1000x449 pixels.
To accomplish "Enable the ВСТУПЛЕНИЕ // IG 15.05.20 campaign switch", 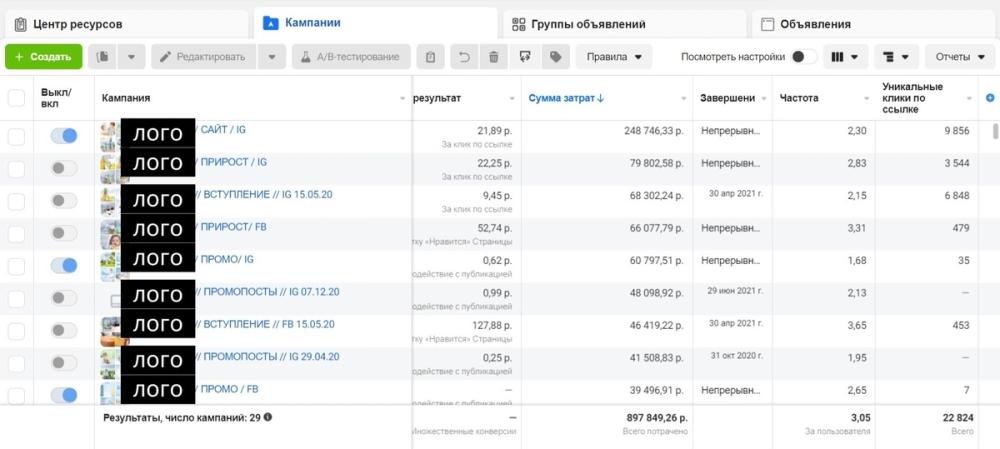I will pyautogui.click(x=64, y=201).
